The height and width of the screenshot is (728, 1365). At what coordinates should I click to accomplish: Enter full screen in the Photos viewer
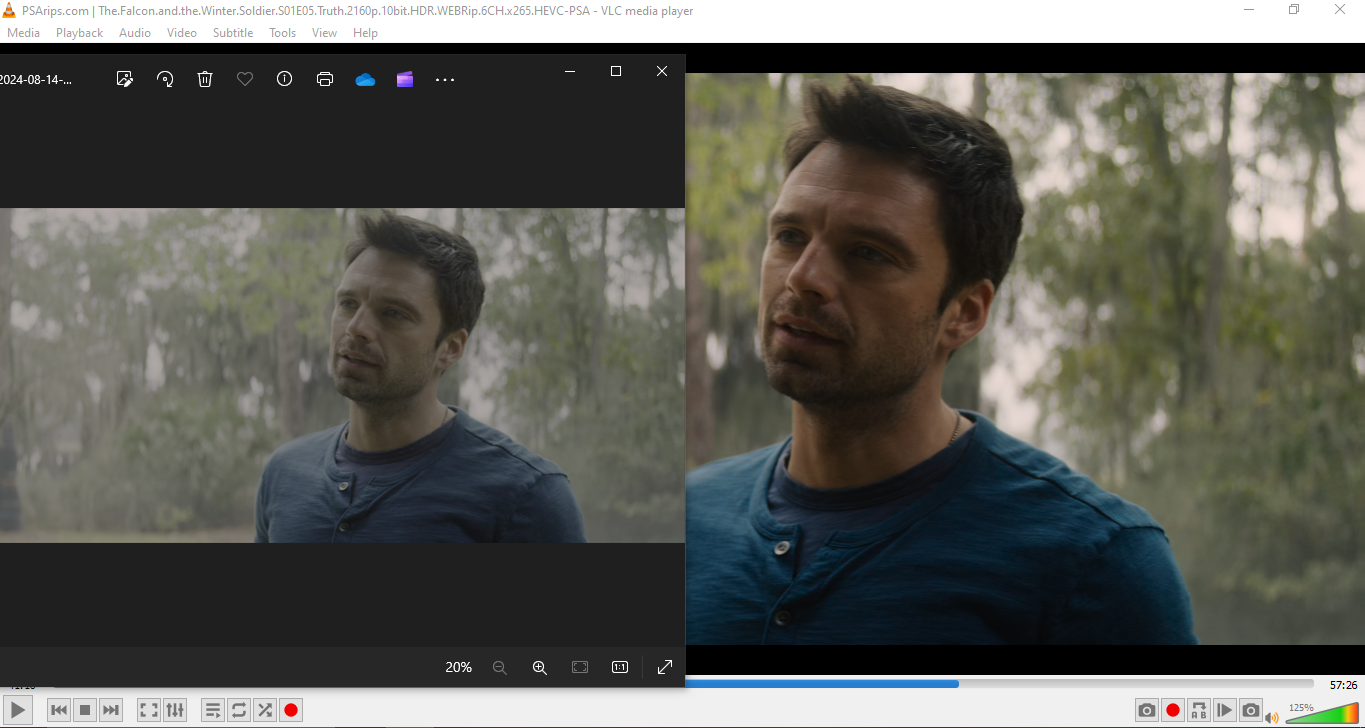pos(665,667)
